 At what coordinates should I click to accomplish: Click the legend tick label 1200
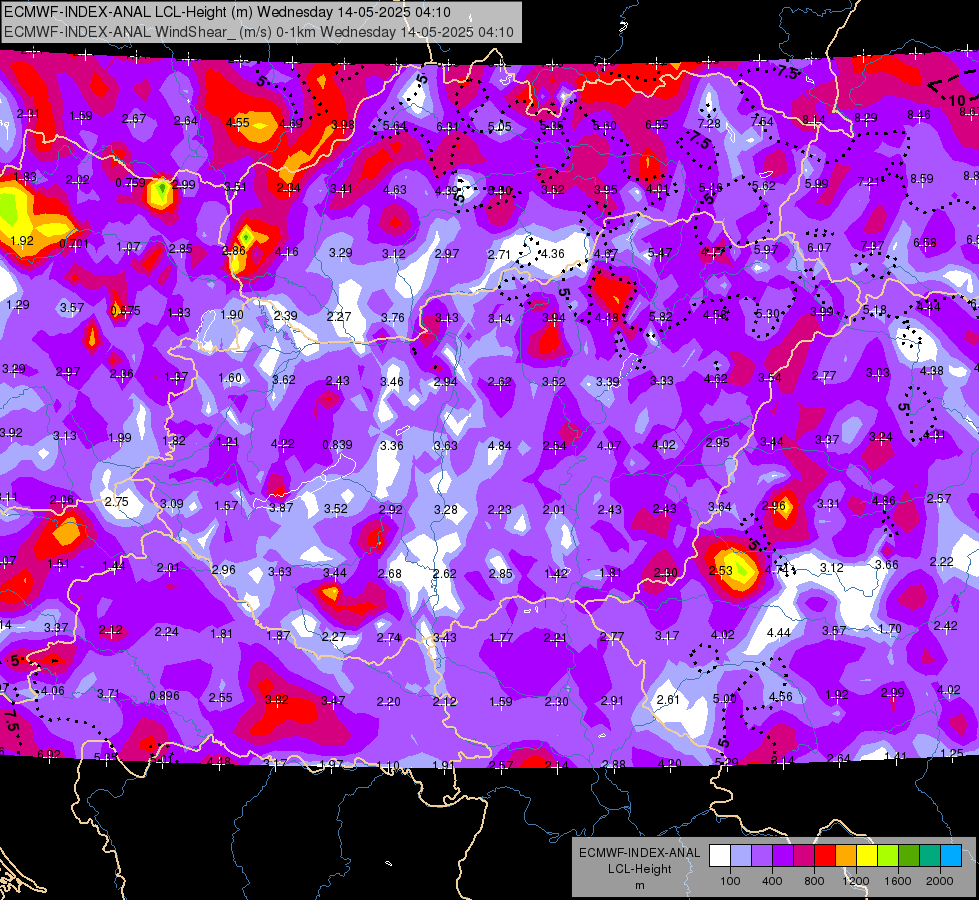855,881
